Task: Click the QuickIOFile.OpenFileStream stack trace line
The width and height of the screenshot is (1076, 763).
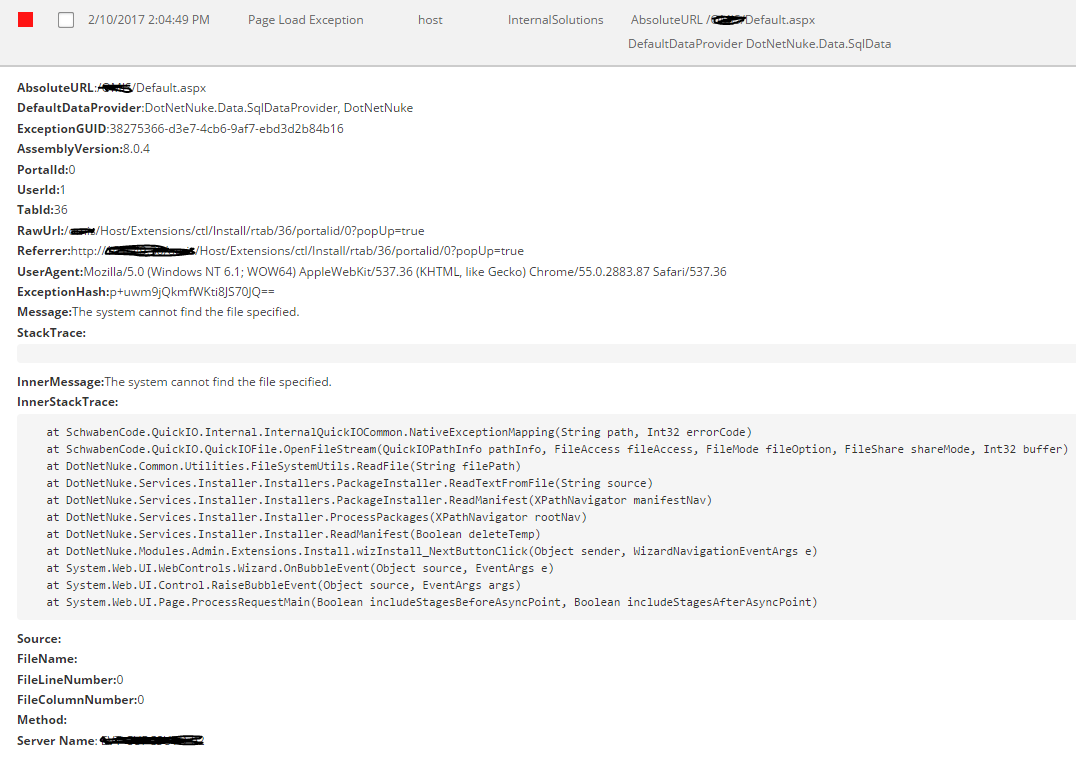Action: click(x=557, y=449)
